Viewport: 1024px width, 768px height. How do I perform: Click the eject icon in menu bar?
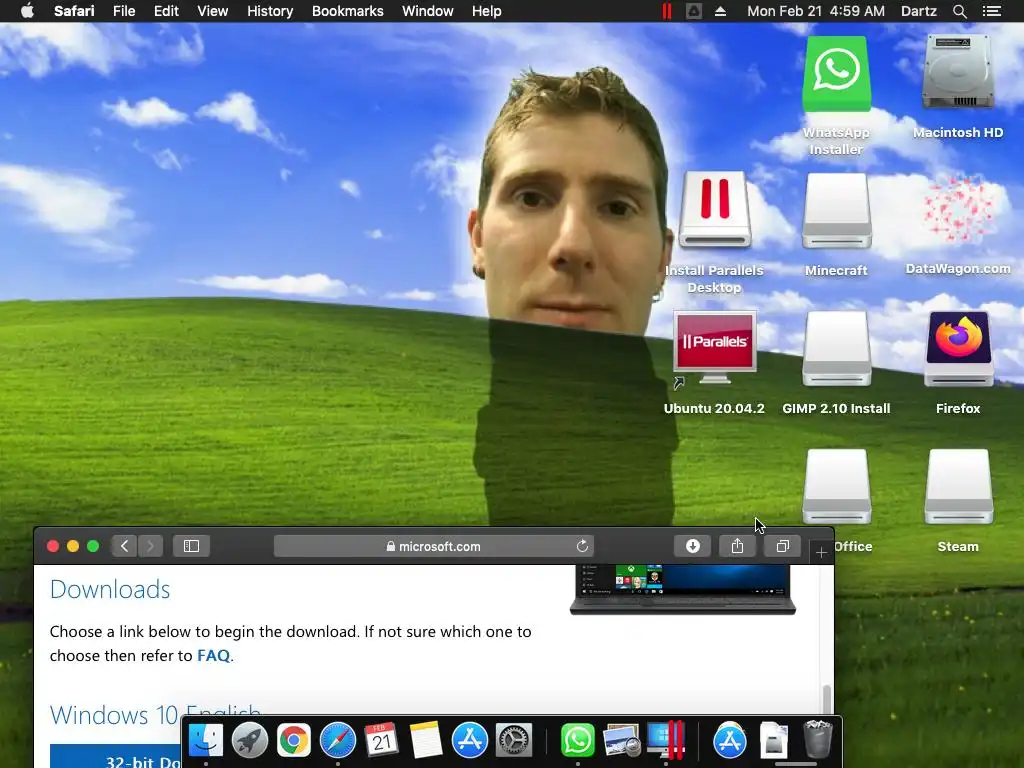coord(720,11)
